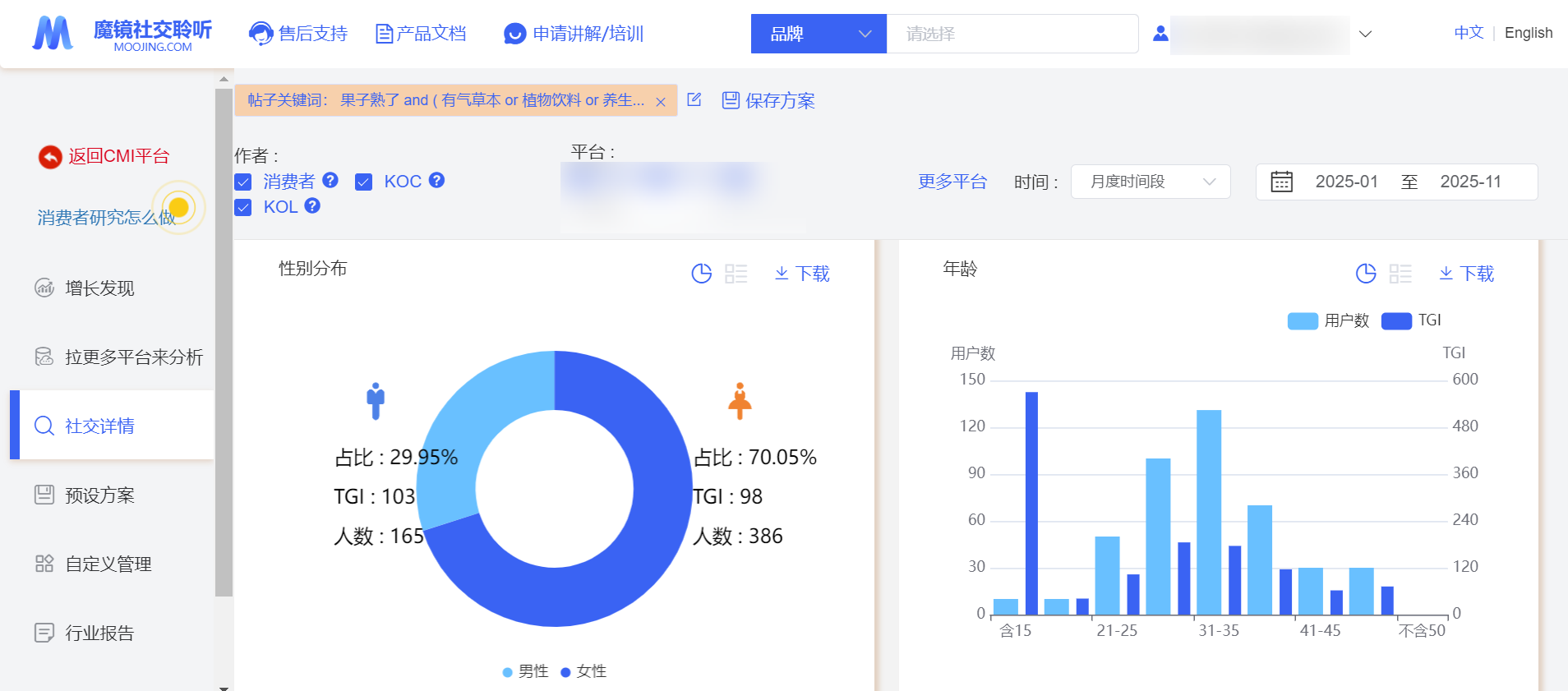The height and width of the screenshot is (691, 1568).
Task: Show age chart in chart view
Action: [x=1366, y=274]
